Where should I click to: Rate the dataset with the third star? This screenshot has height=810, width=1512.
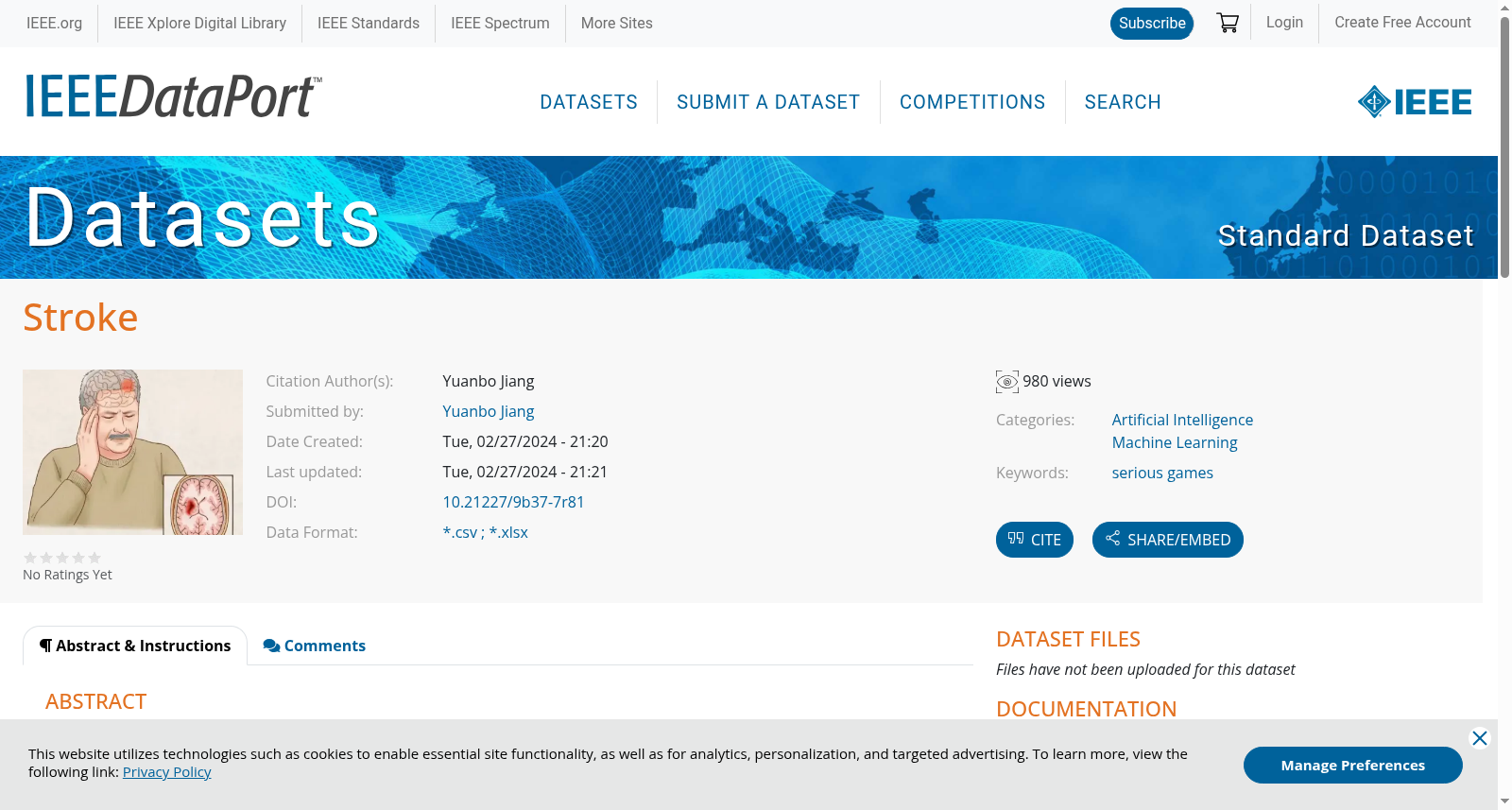point(62,558)
